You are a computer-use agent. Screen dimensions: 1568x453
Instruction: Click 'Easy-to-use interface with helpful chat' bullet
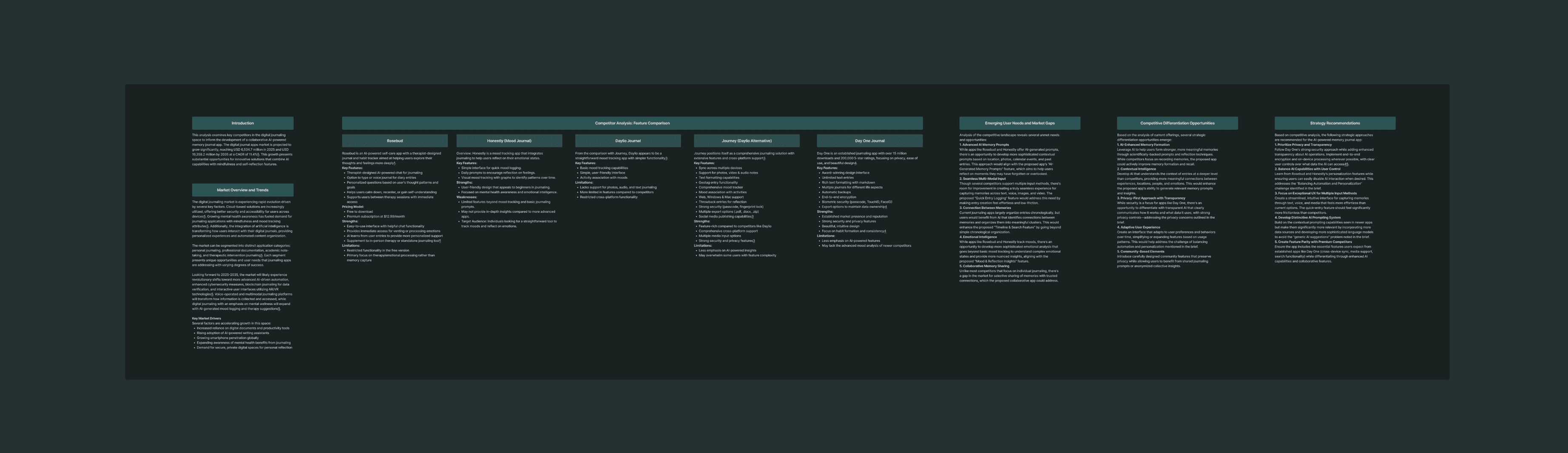pos(385,226)
